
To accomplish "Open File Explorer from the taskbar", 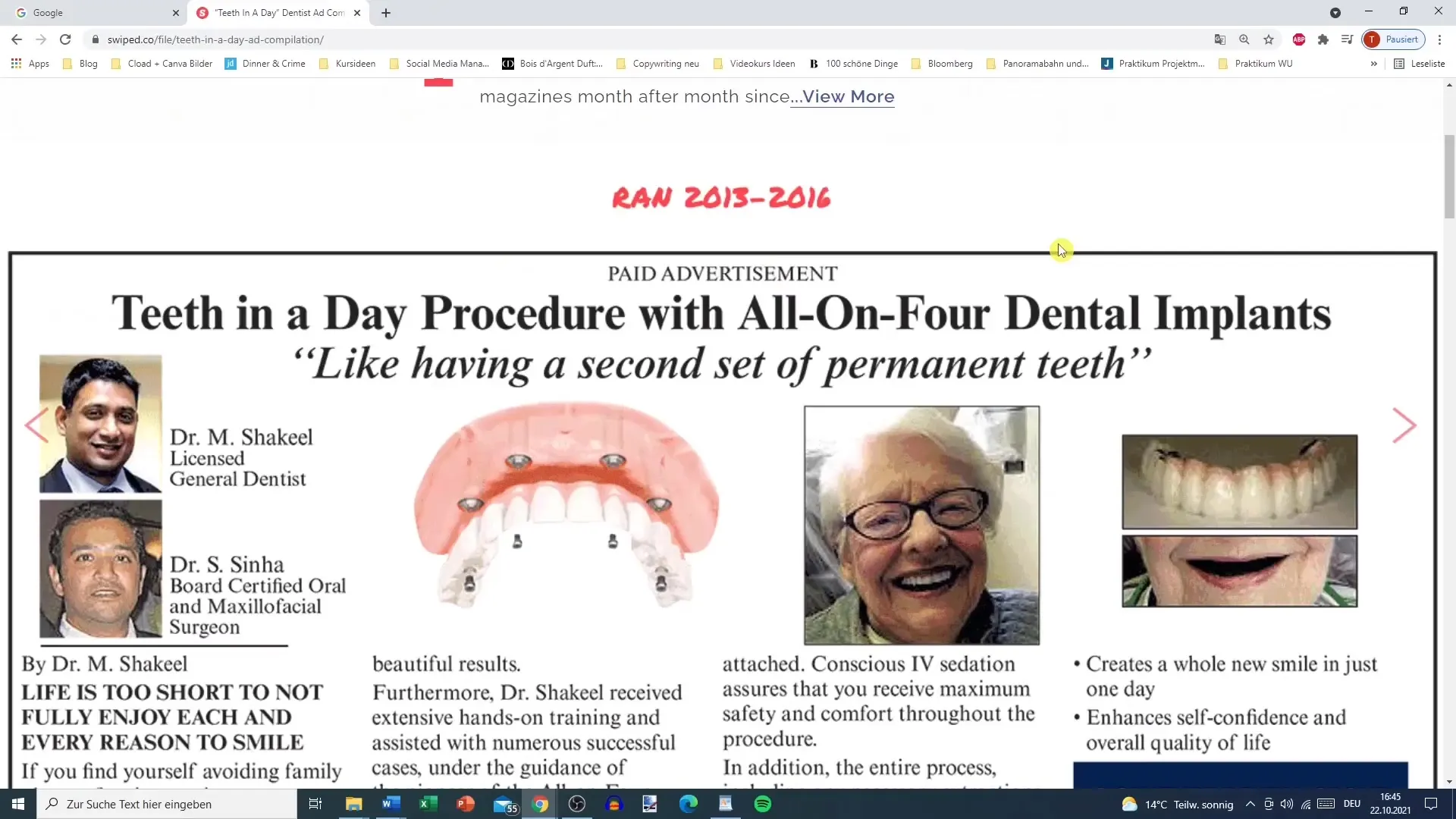I will [353, 804].
